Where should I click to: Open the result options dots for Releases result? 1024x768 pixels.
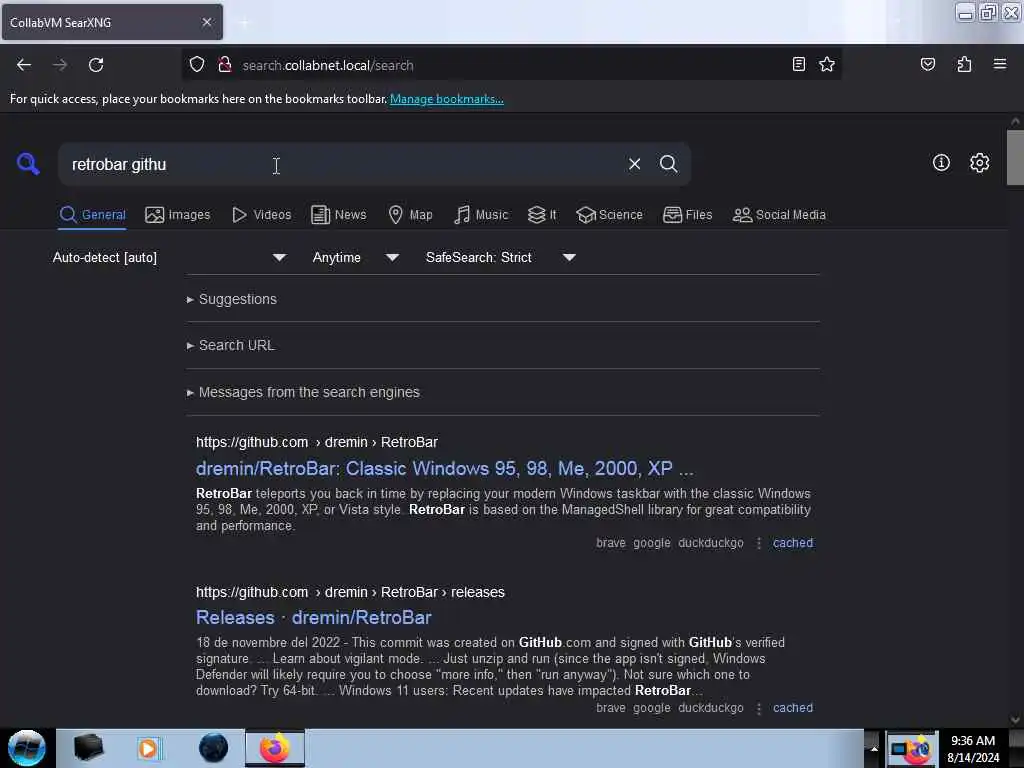pyautogui.click(x=758, y=709)
